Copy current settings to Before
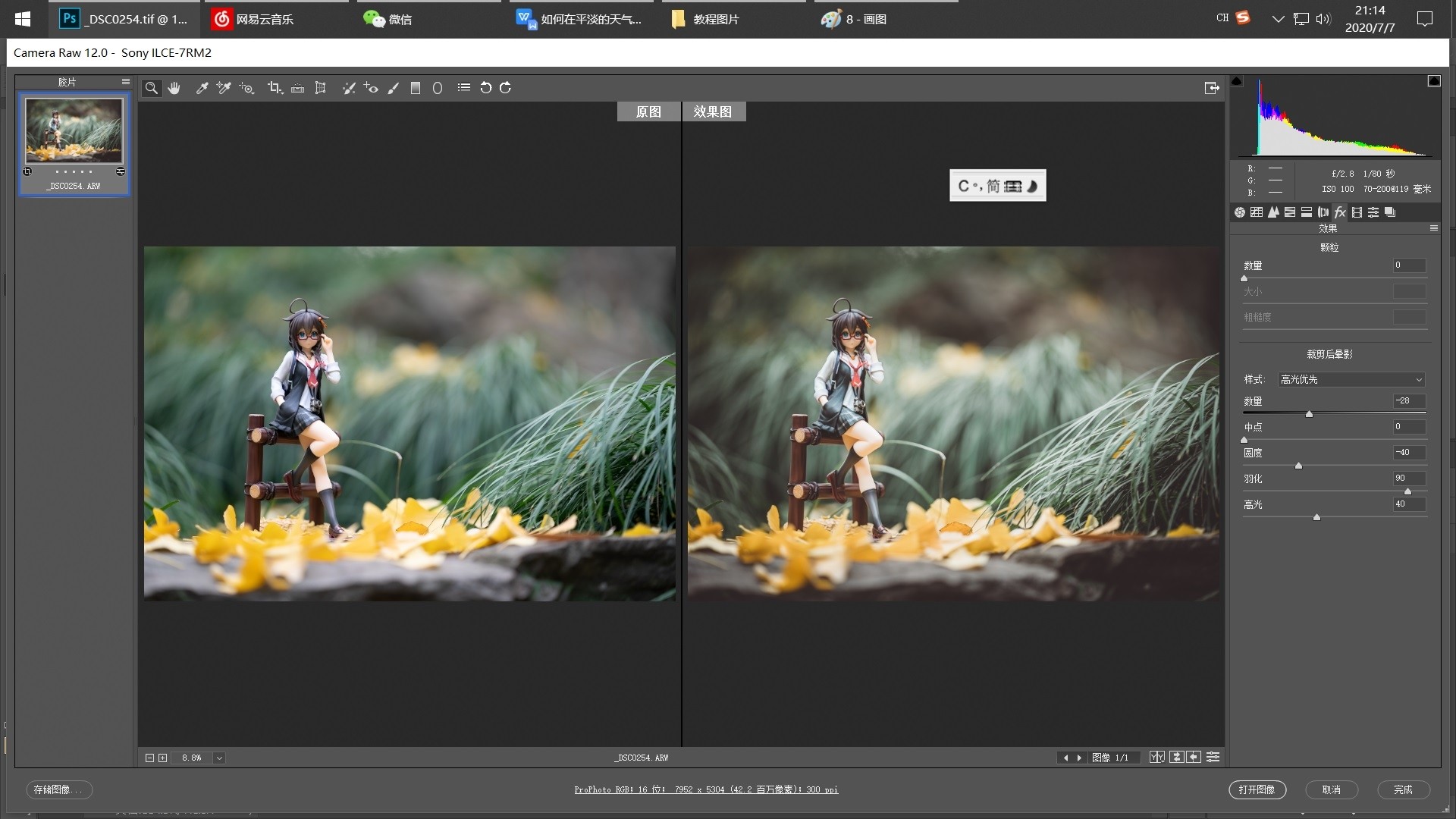This screenshot has height=819, width=1456. coord(1194,757)
